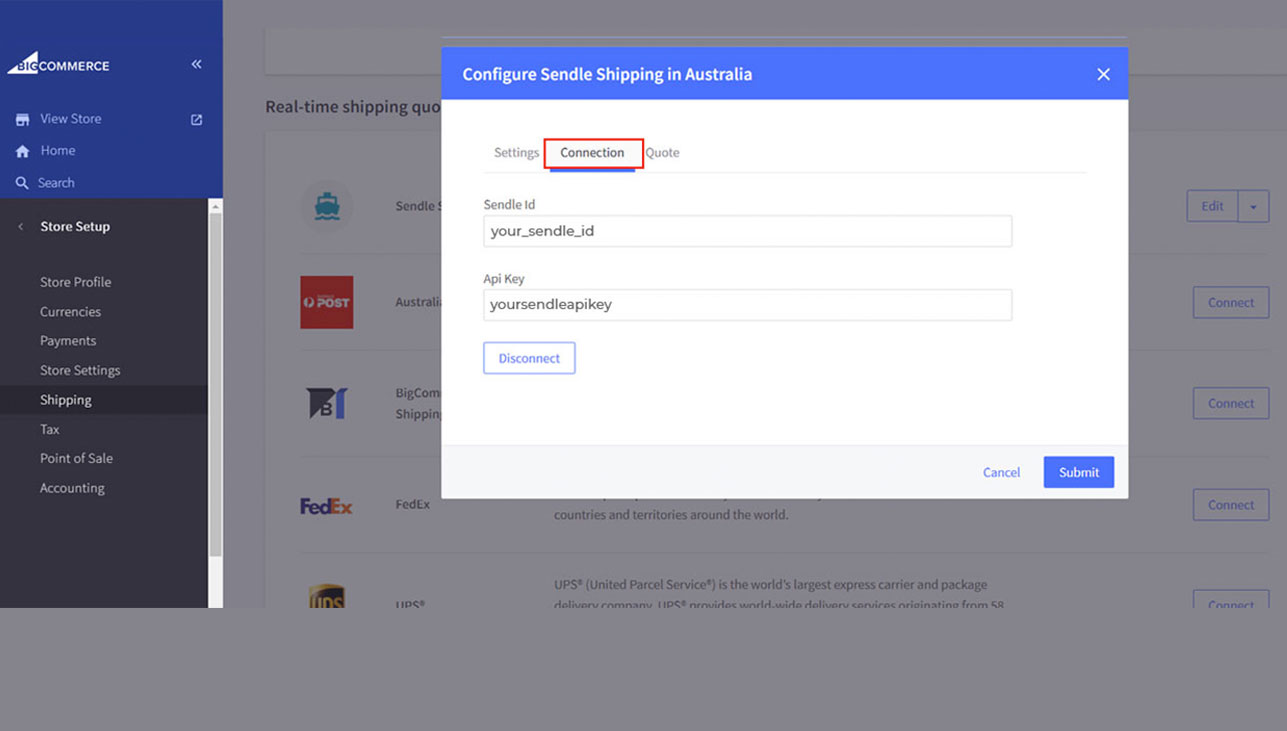Focus the Sendle Id input field
Viewport: 1287px width, 731px height.
[747, 231]
